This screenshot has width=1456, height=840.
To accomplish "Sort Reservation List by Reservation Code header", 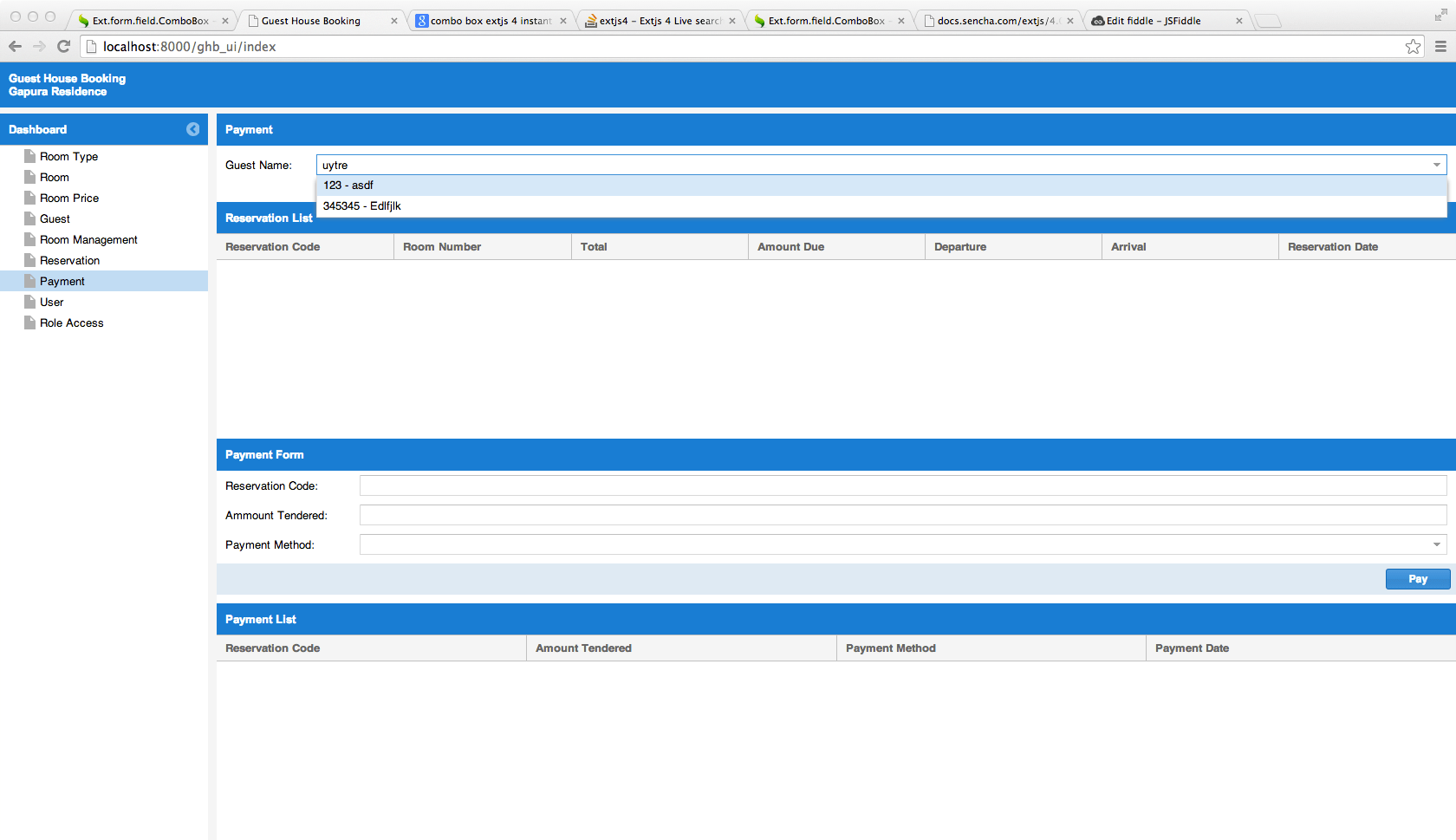I will pyautogui.click(x=305, y=246).
